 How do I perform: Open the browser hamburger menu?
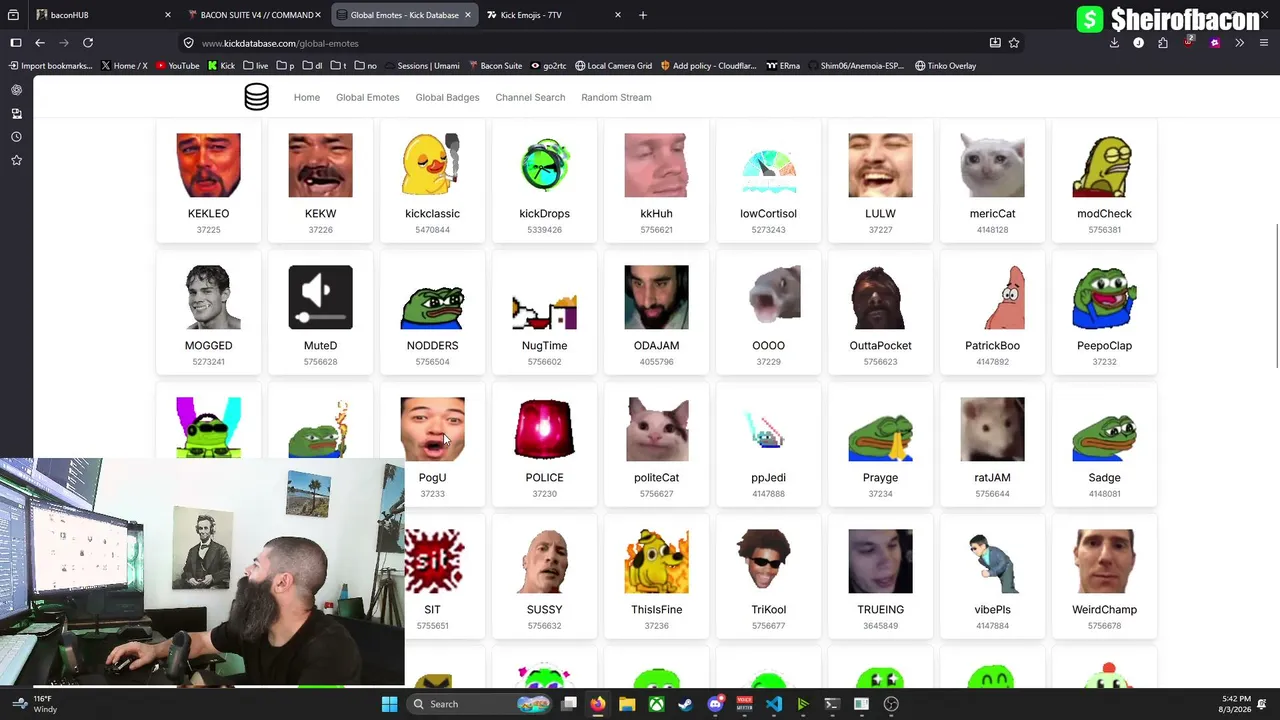coord(1264,43)
